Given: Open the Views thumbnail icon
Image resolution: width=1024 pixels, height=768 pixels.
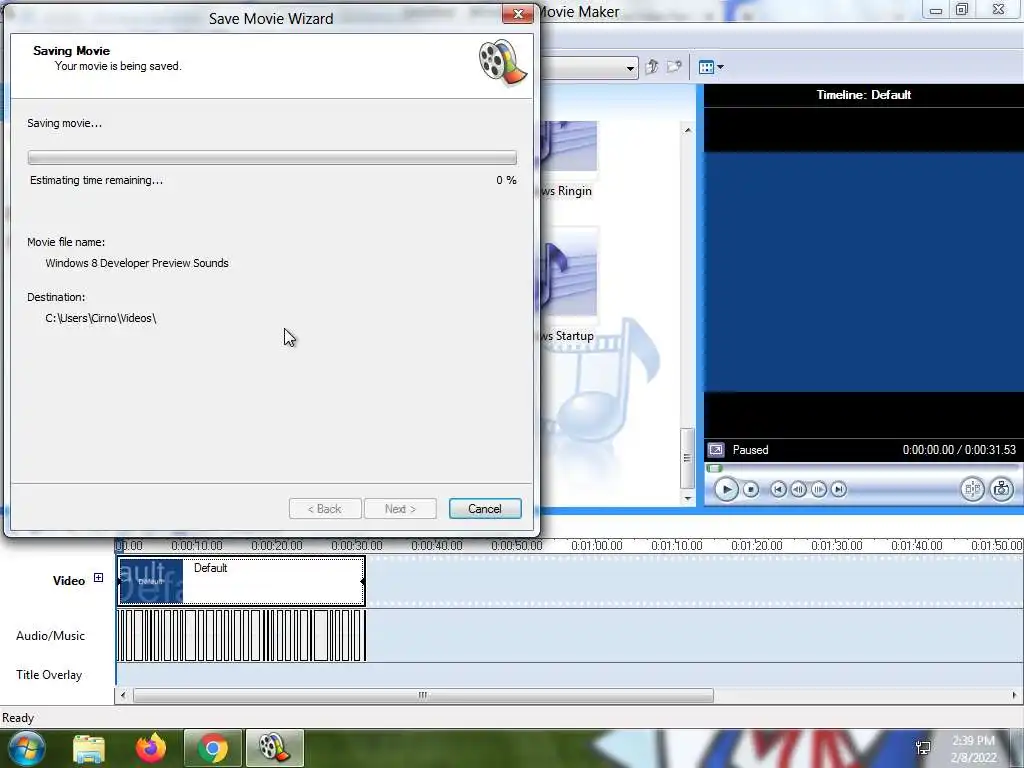Looking at the screenshot, I should coord(706,67).
